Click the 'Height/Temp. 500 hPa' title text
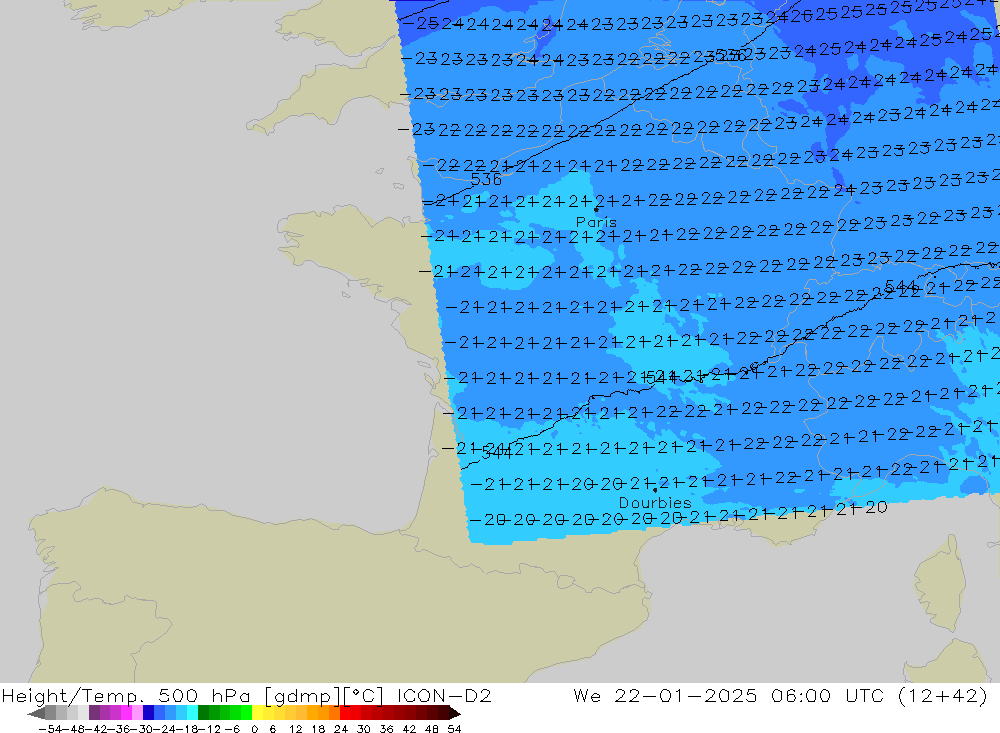 [126, 695]
